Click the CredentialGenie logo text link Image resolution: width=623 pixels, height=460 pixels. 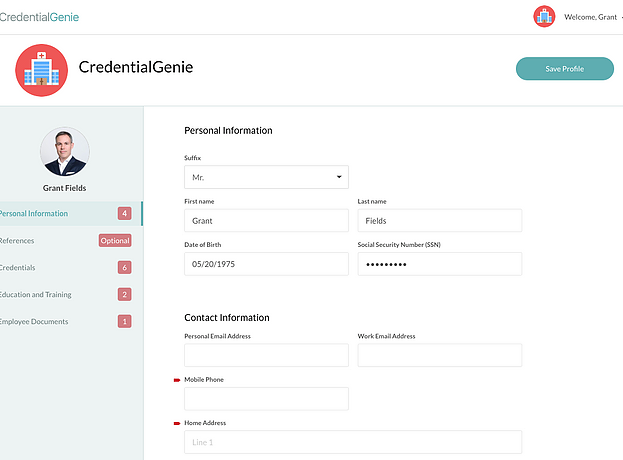[39, 17]
